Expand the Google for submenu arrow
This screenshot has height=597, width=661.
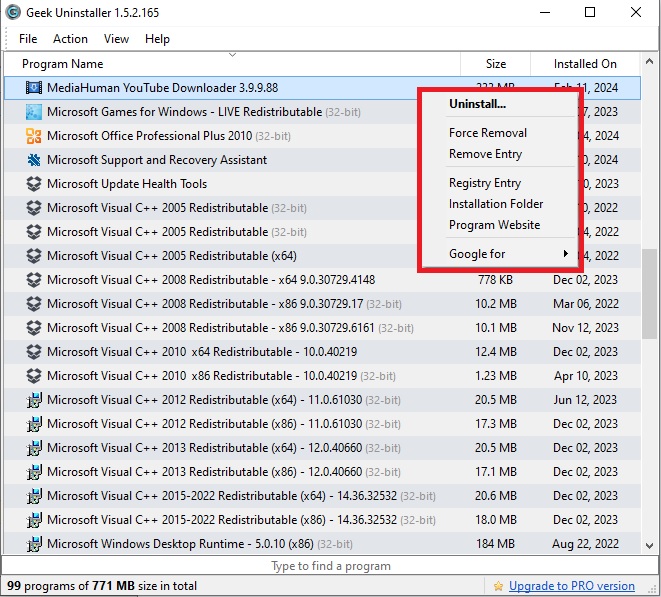566,254
